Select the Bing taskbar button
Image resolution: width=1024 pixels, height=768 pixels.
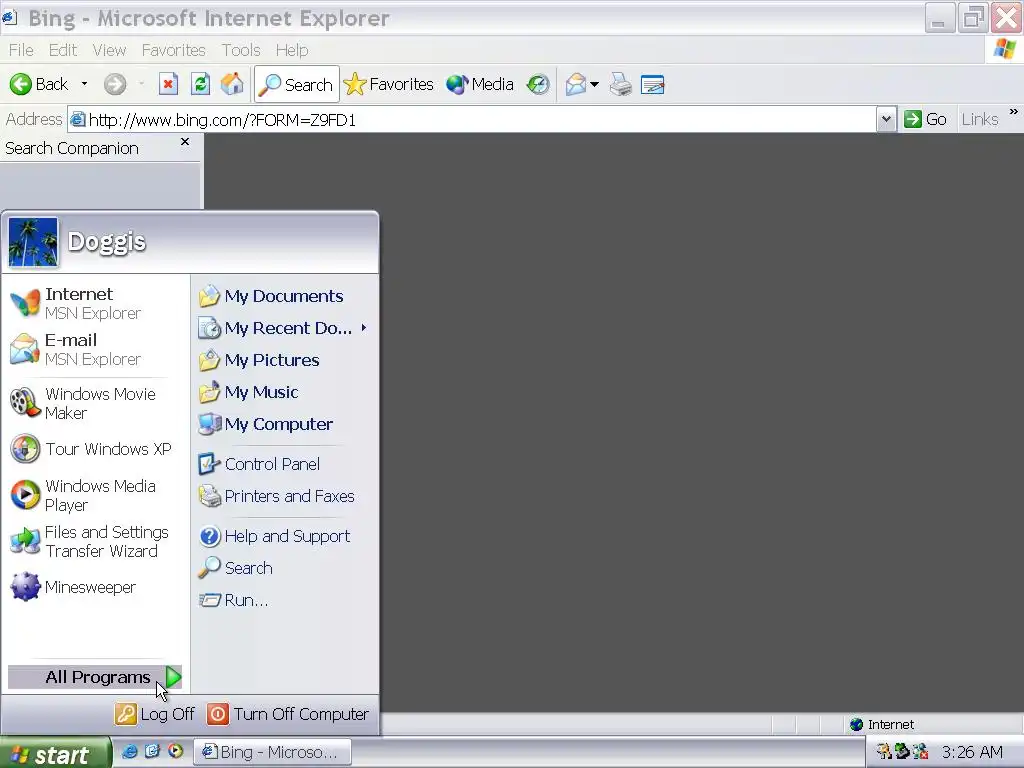tap(273, 752)
